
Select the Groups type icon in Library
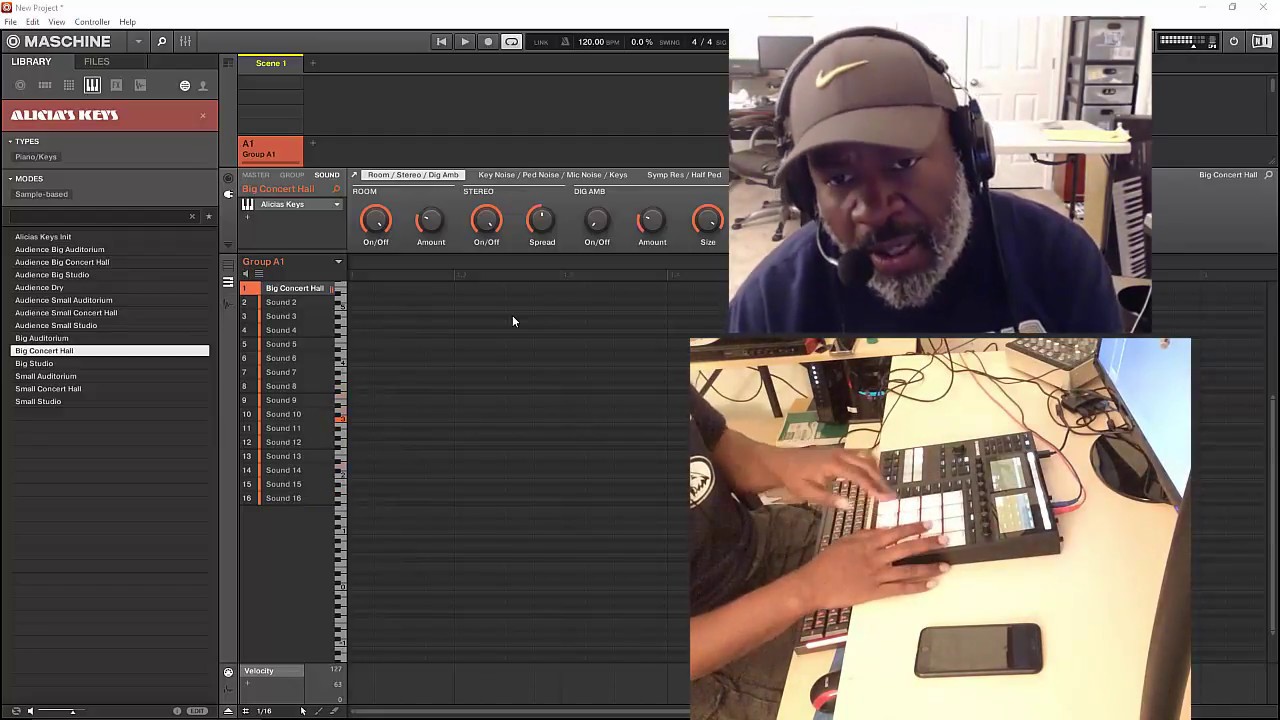pos(45,86)
